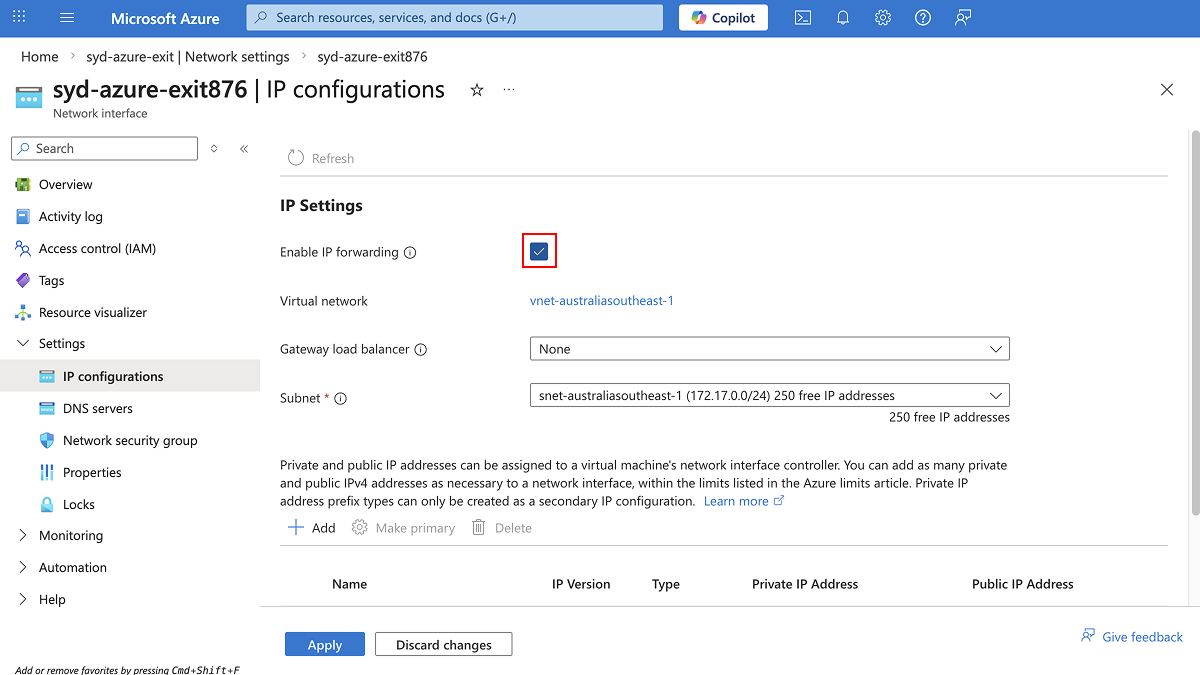Viewport: 1200px width, 675px height.
Task: Open the Gateway load balancer dropdown
Action: pyautogui.click(x=769, y=348)
